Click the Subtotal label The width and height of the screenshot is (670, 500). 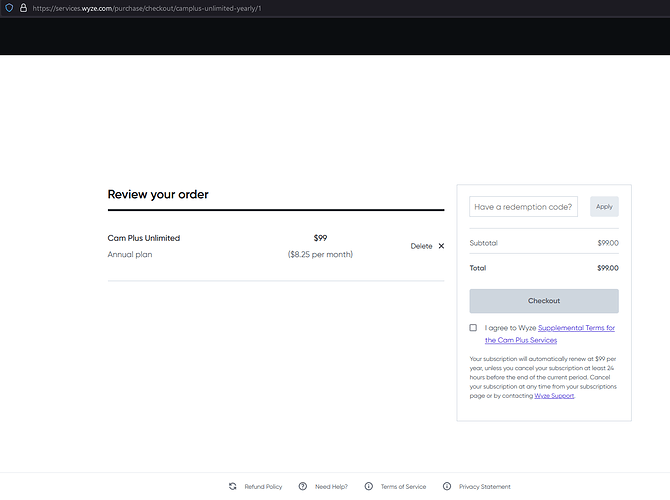(484, 243)
